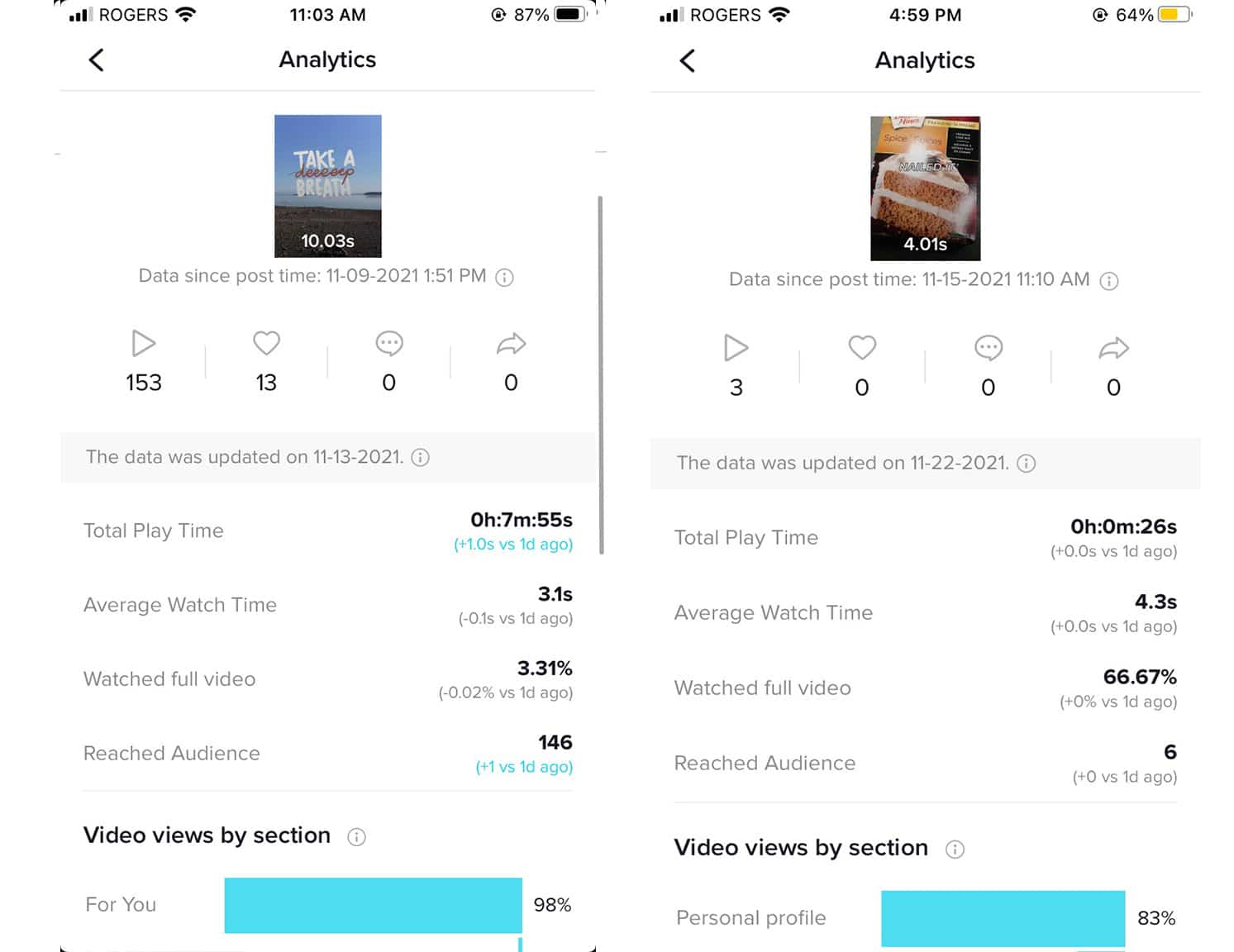Open the Take A Deep Breath video thumbnail

pyautogui.click(x=327, y=185)
